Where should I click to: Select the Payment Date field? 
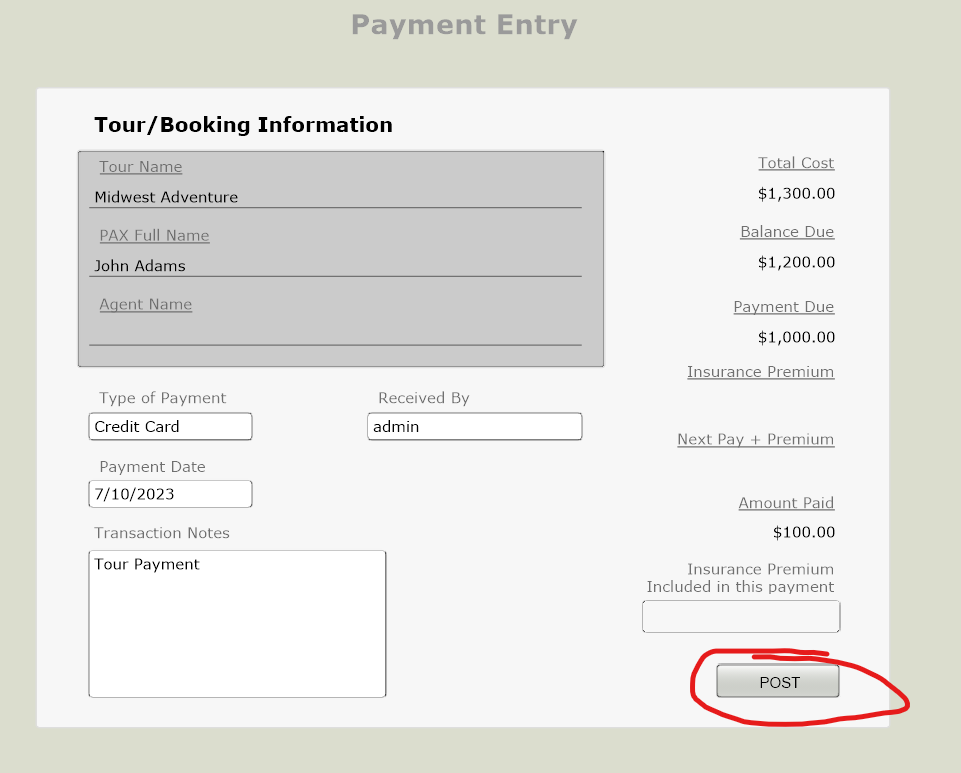pos(170,494)
